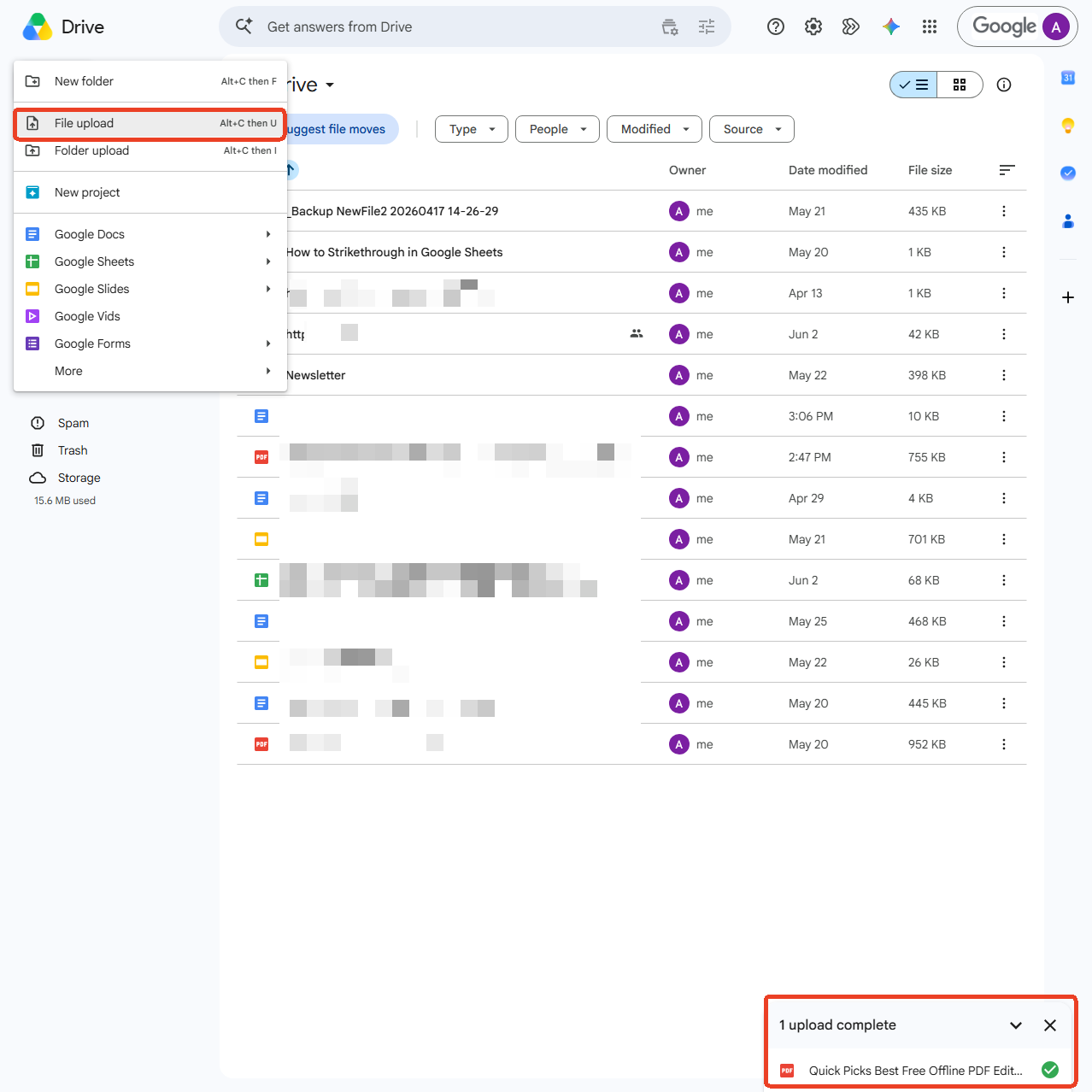Click the shared people icon on the 42 KB row
1092x1092 pixels.
[x=637, y=334]
